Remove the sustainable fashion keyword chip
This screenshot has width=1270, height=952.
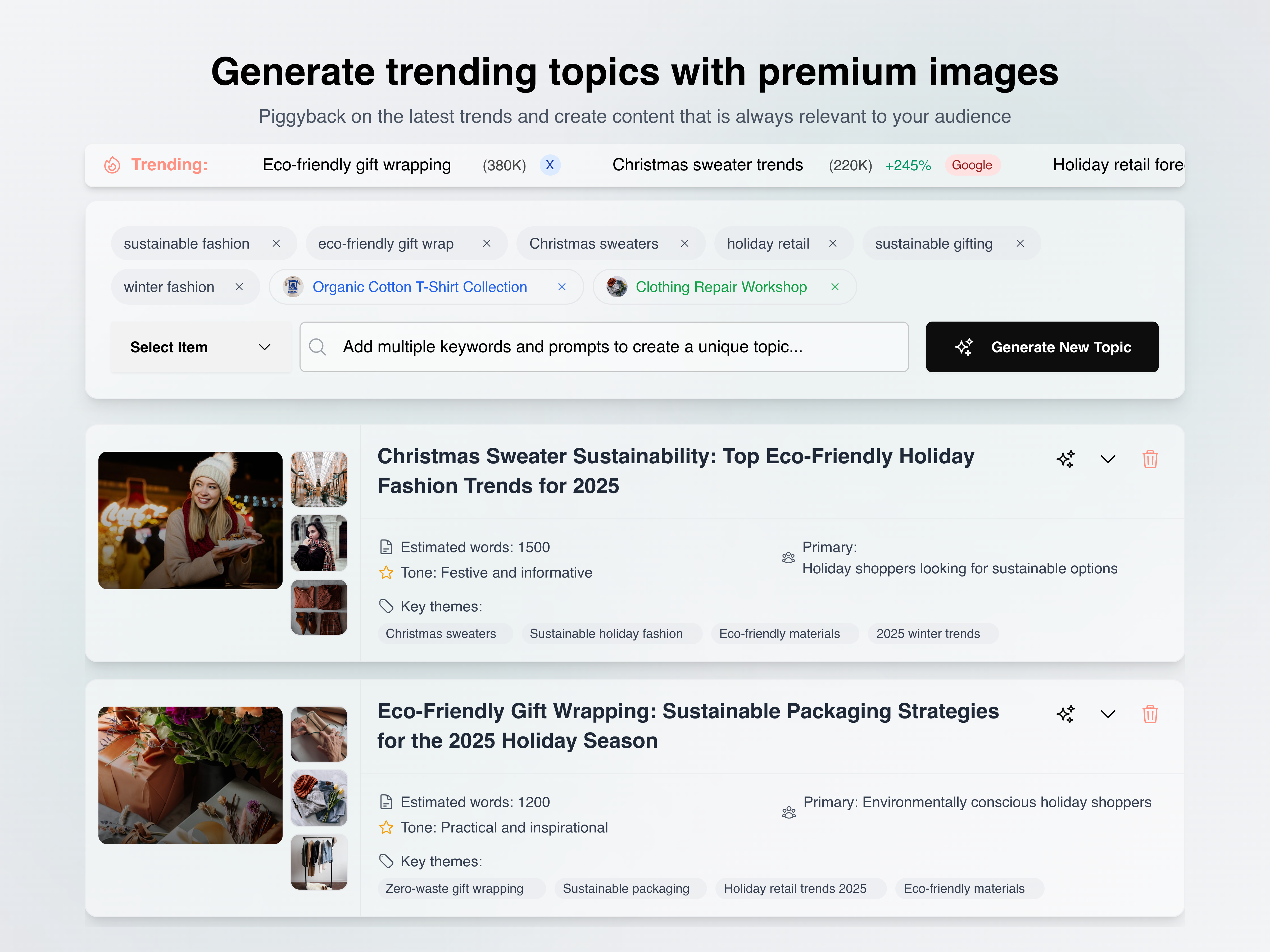[x=276, y=243]
